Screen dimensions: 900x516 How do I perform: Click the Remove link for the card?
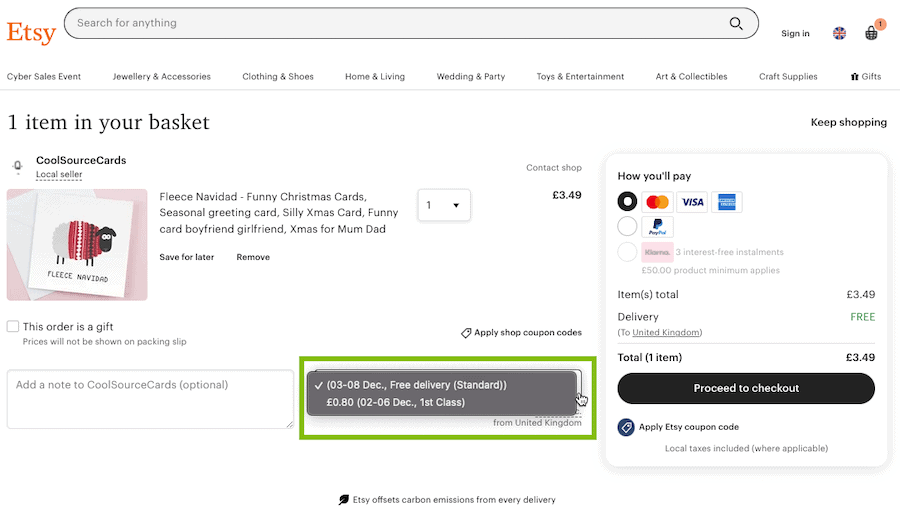point(253,257)
